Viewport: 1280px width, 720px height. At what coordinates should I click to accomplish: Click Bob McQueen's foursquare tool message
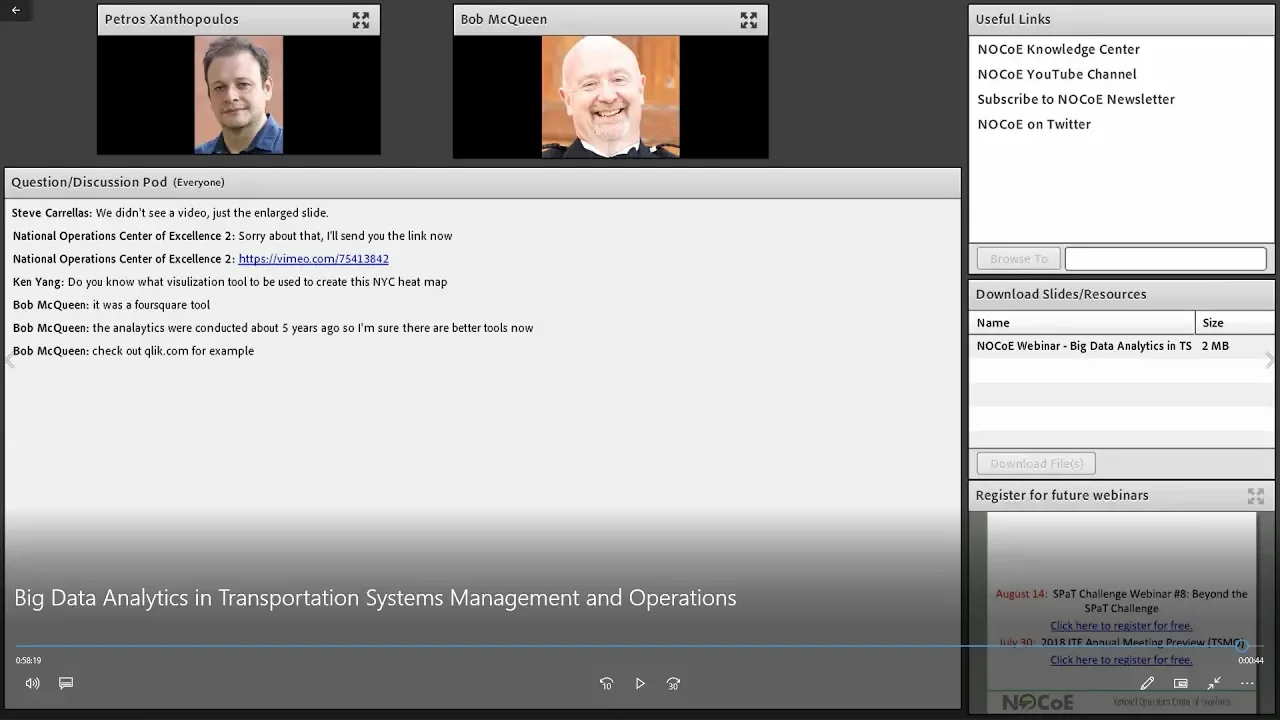[x=111, y=305]
